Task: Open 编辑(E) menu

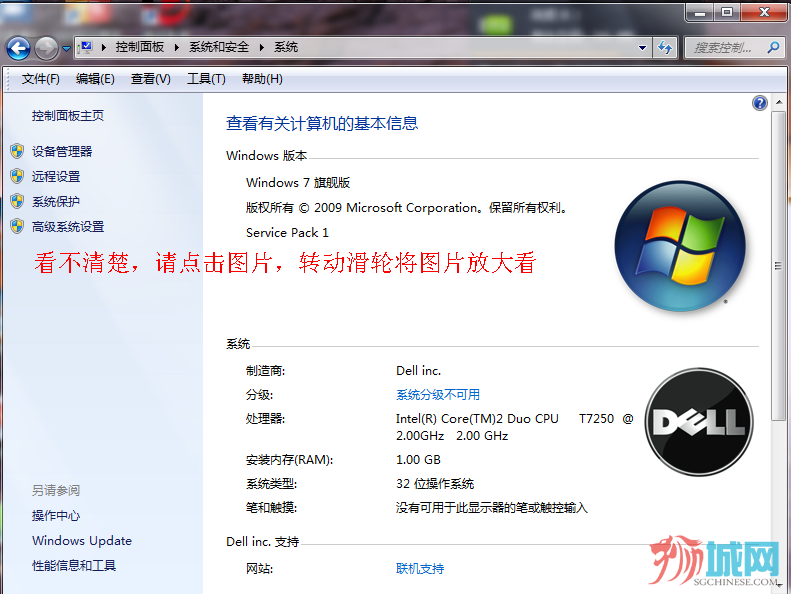Action: click(95, 79)
